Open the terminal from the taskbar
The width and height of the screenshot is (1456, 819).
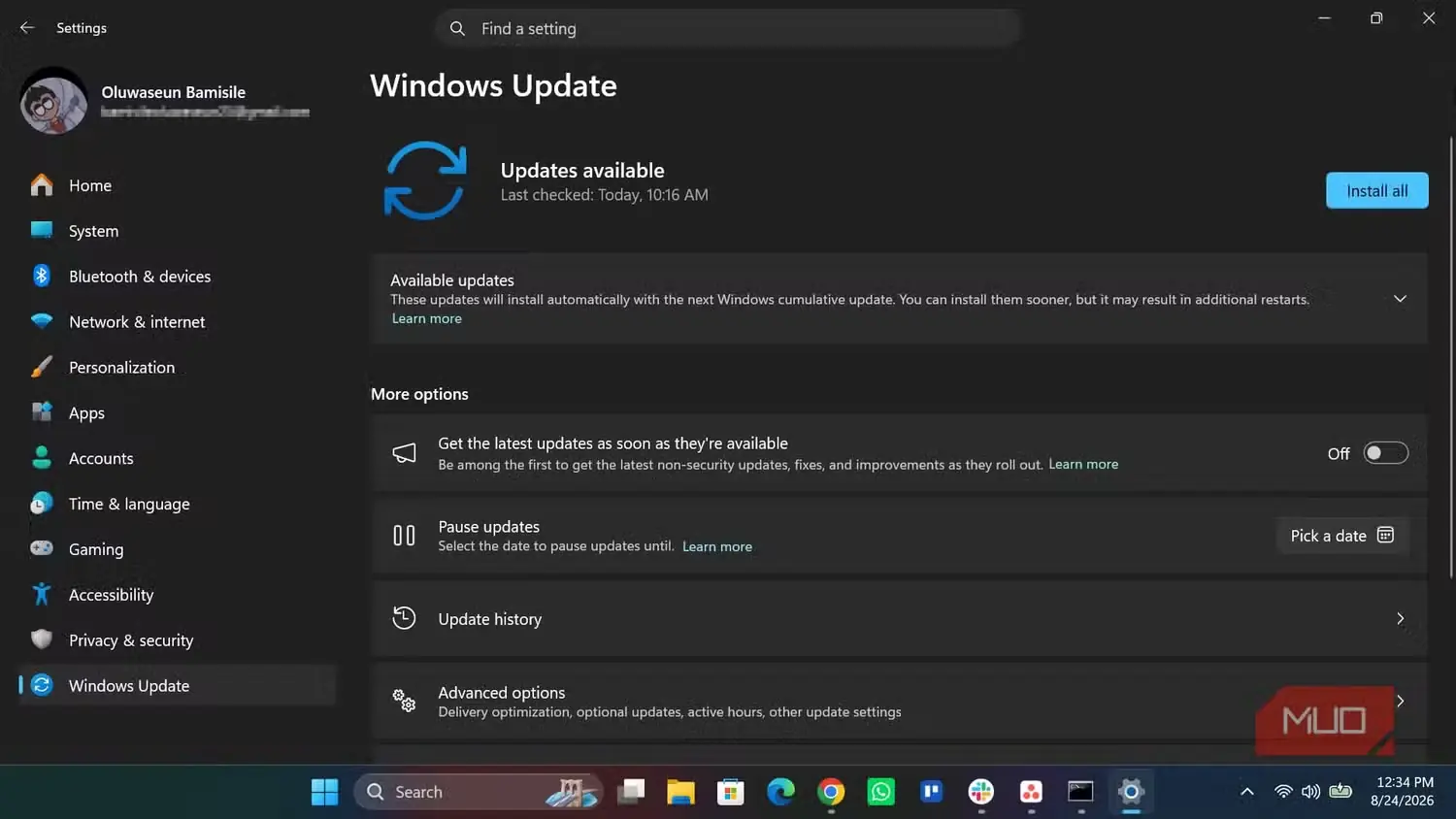(1080, 793)
